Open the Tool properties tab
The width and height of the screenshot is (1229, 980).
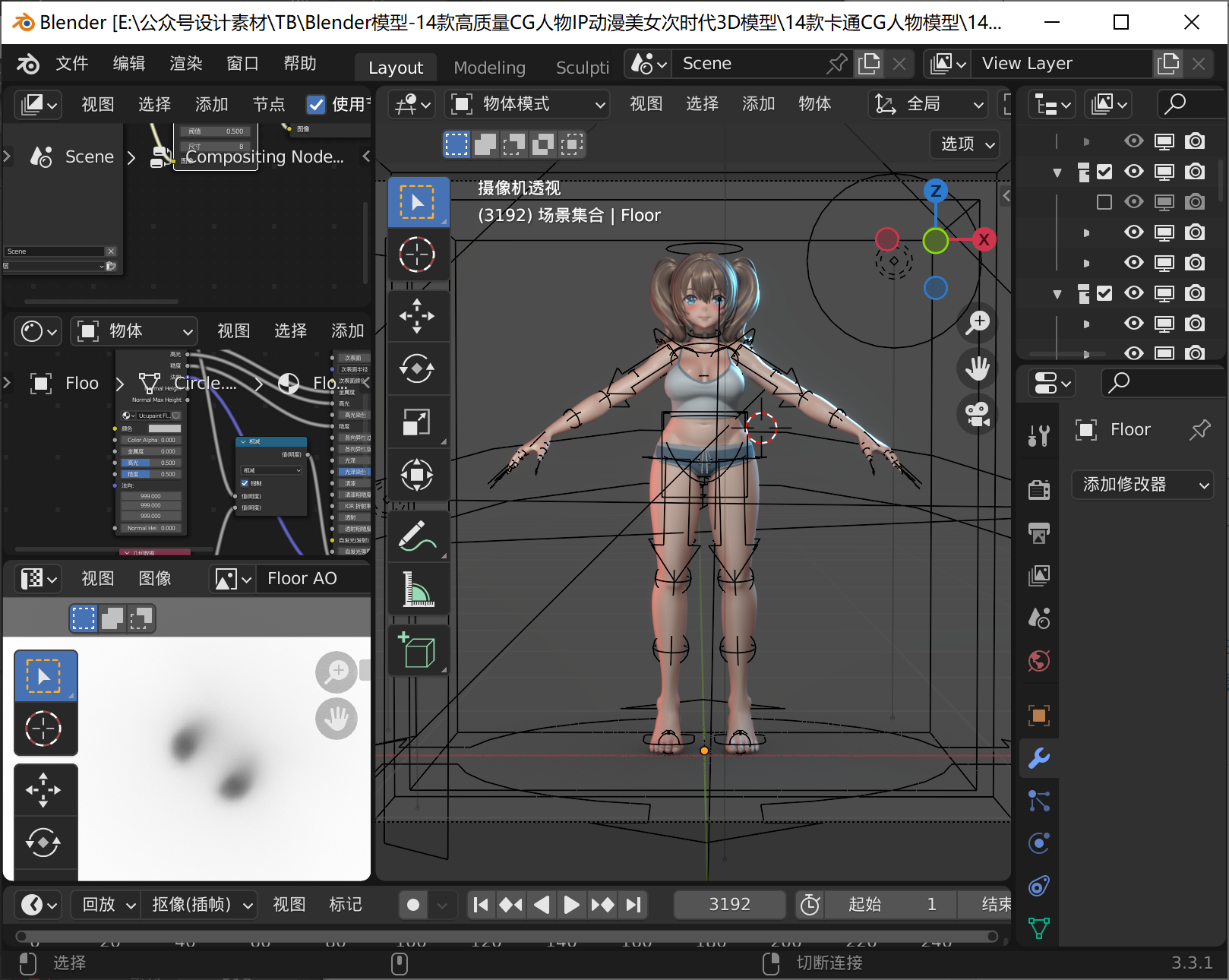1039,435
